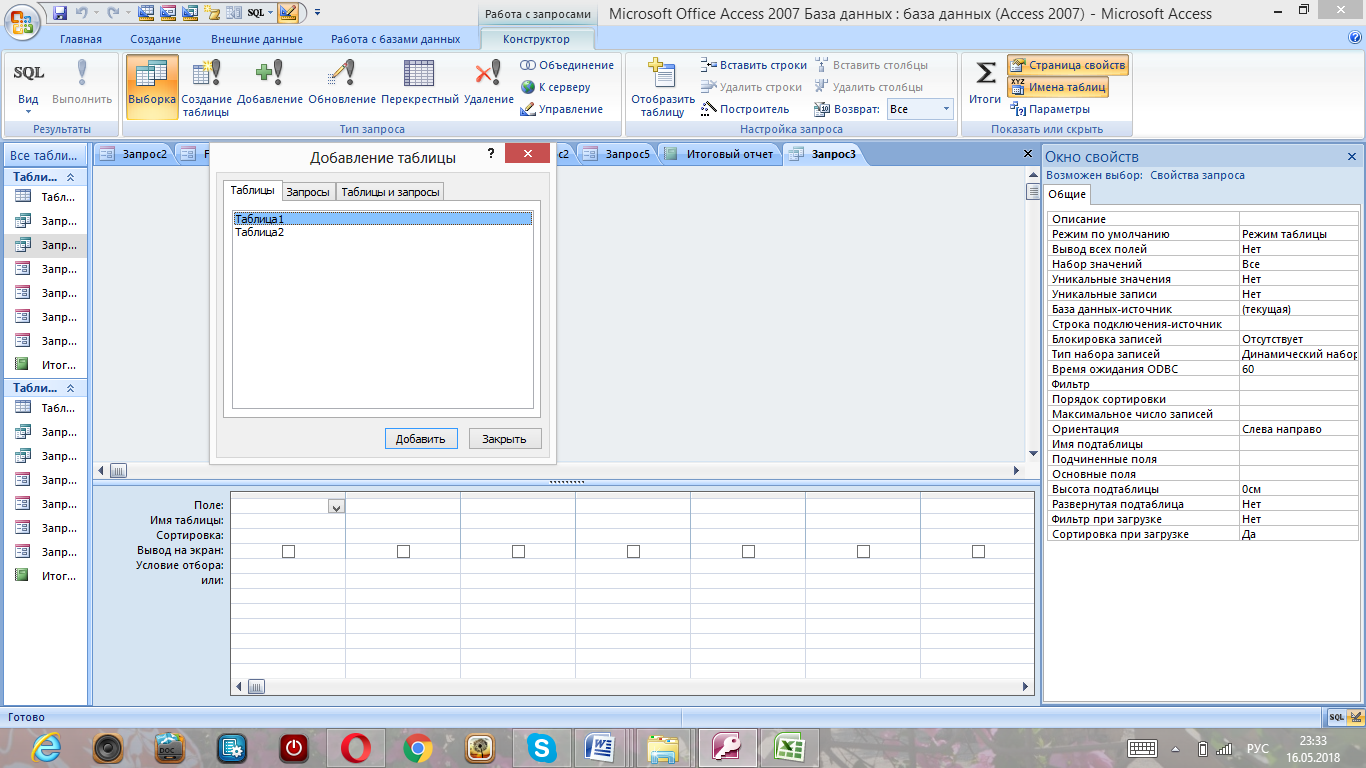Screen dimensions: 1366x768
Task: Check Вывод на экран in seventh column
Action: 978,551
